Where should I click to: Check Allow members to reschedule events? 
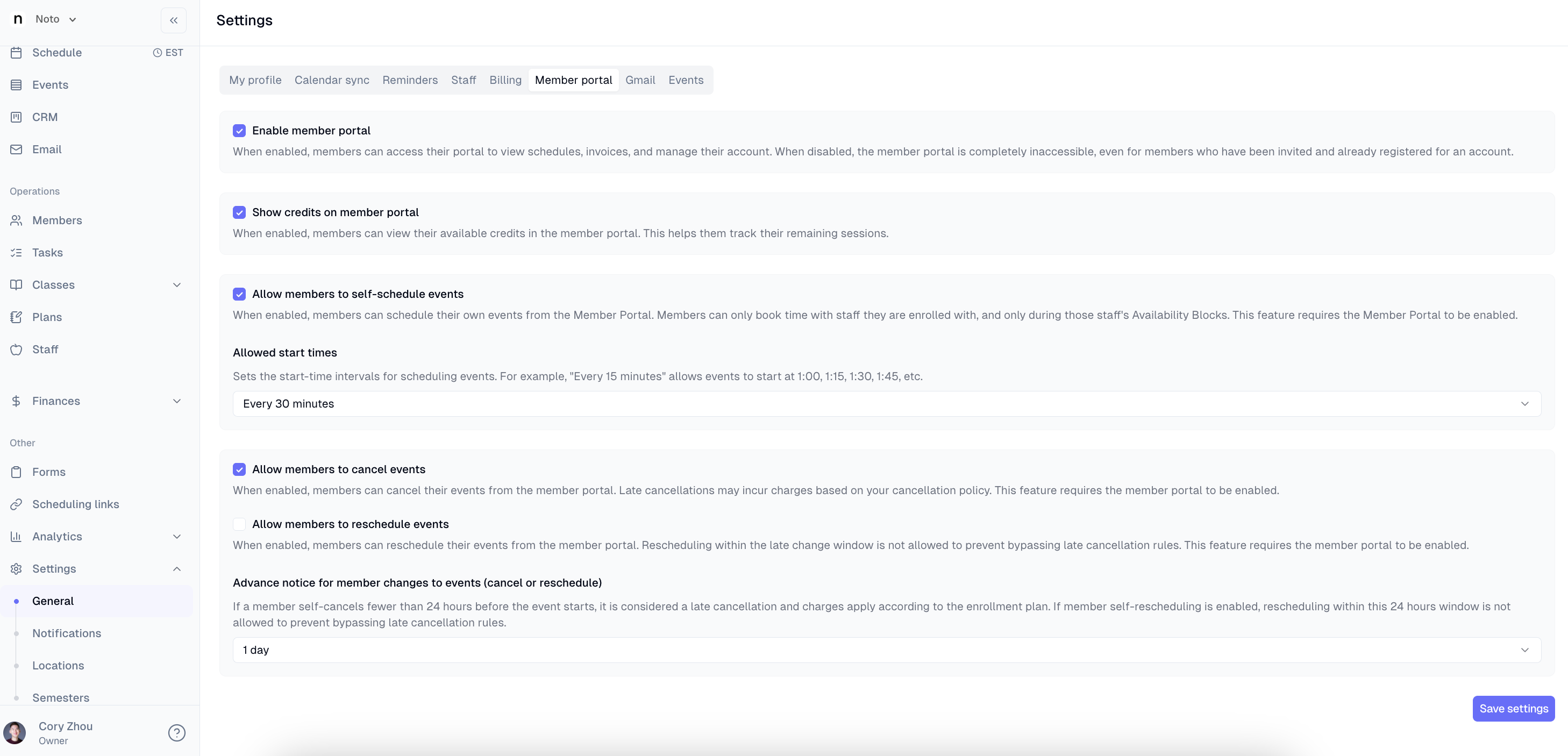click(x=239, y=524)
